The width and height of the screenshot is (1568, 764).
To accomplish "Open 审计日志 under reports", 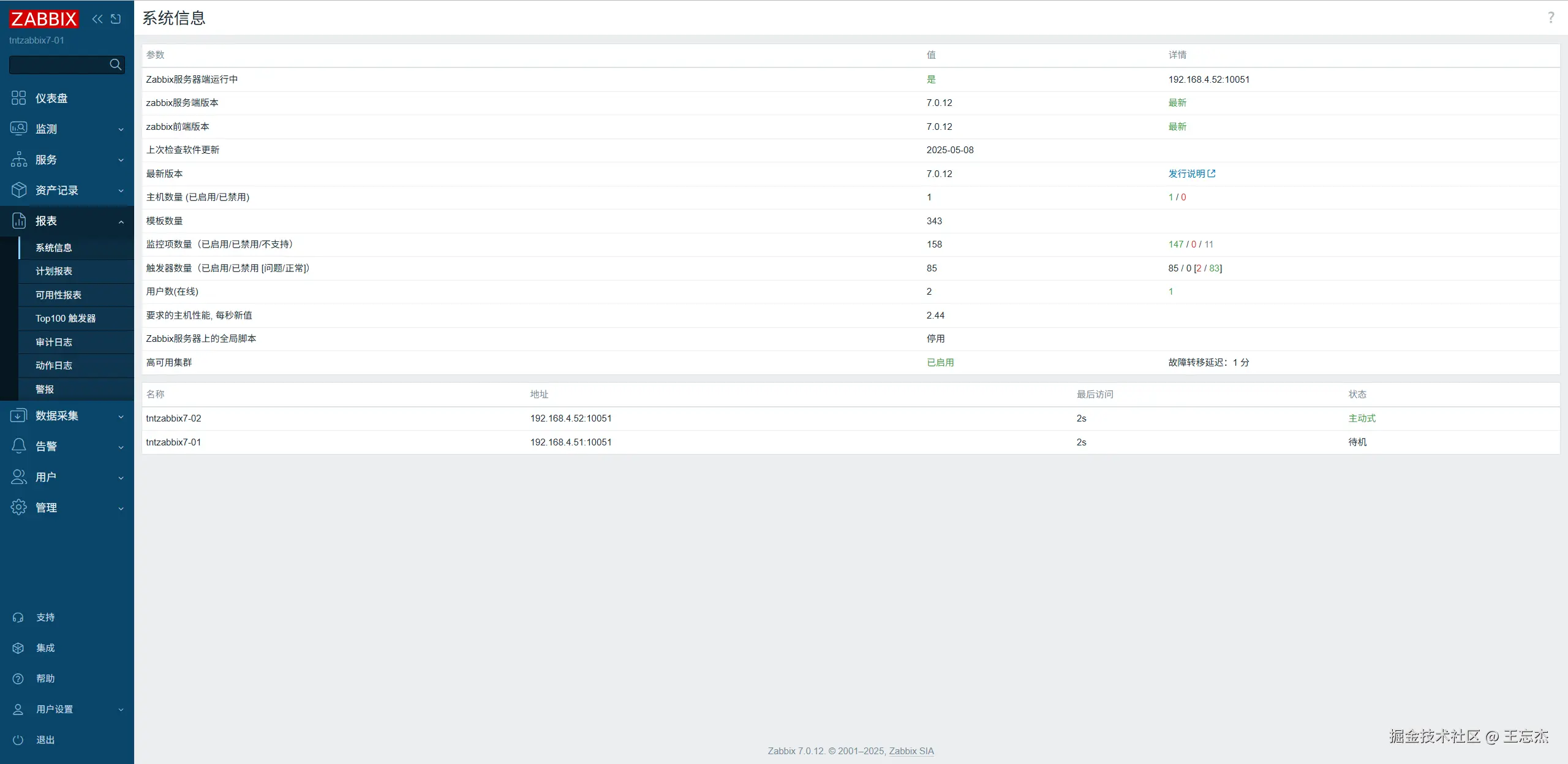I will pos(54,342).
